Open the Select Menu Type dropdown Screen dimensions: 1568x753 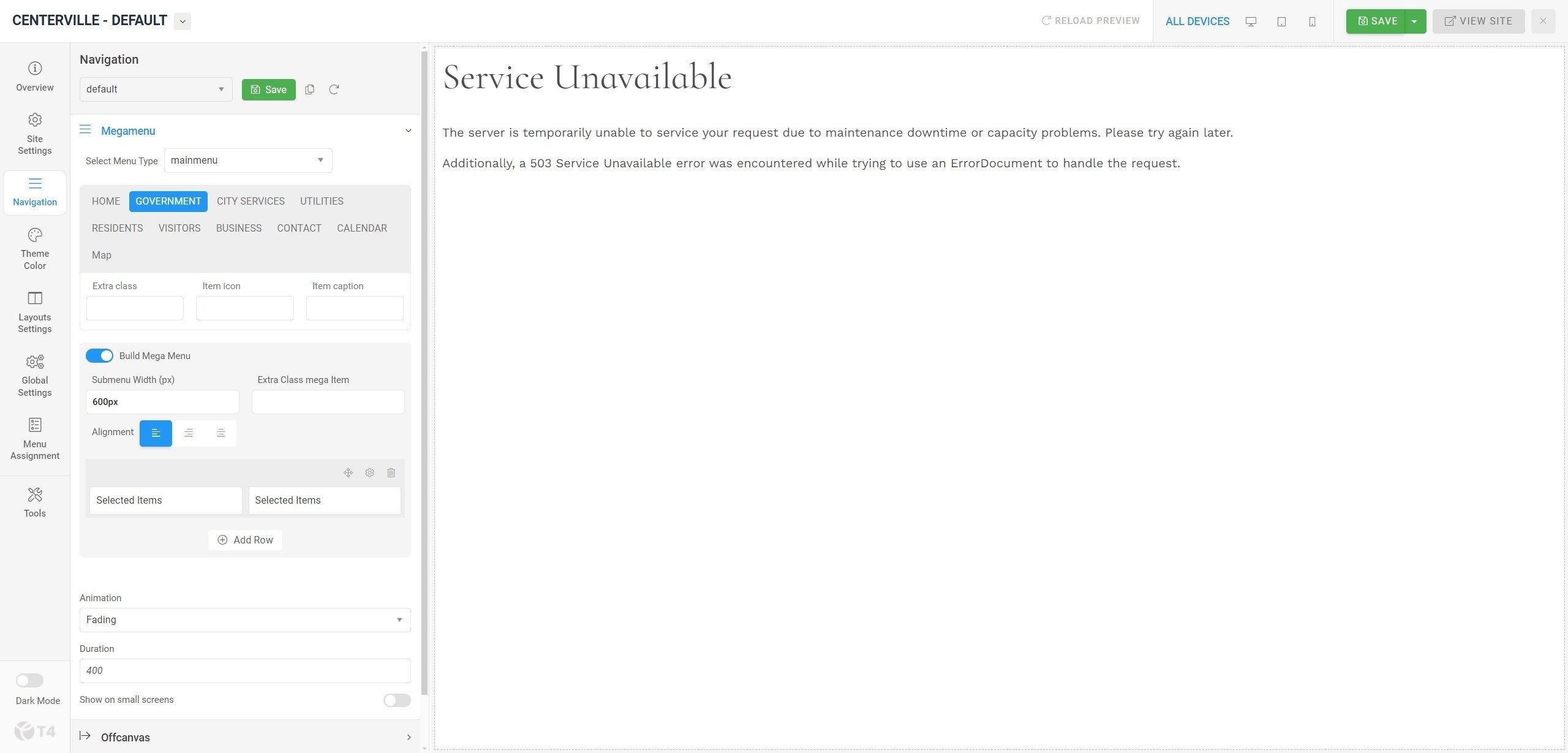click(x=247, y=161)
